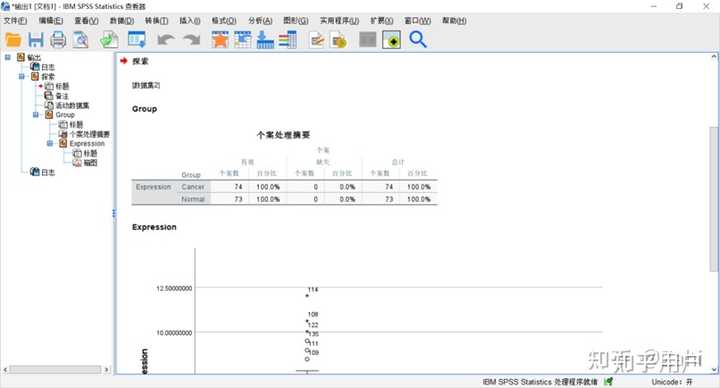This screenshot has height=388, width=720.
Task: Save the output with the floppy disk icon
Action: (x=36, y=40)
